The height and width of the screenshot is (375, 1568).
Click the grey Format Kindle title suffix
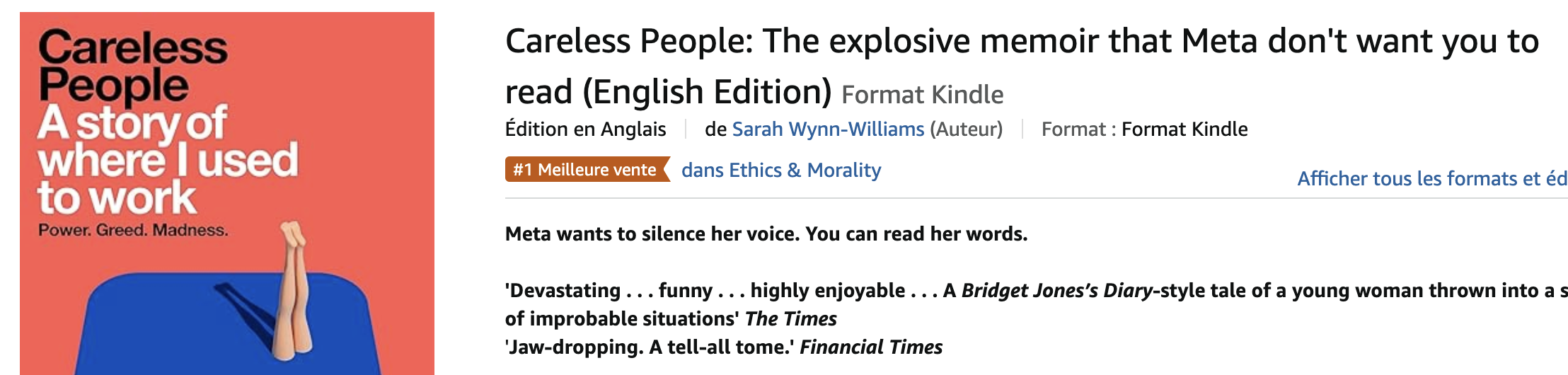pos(922,95)
